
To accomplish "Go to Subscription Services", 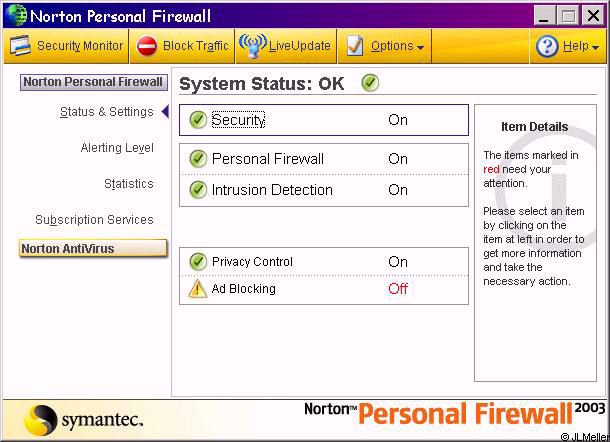I will pyautogui.click(x=94, y=220).
